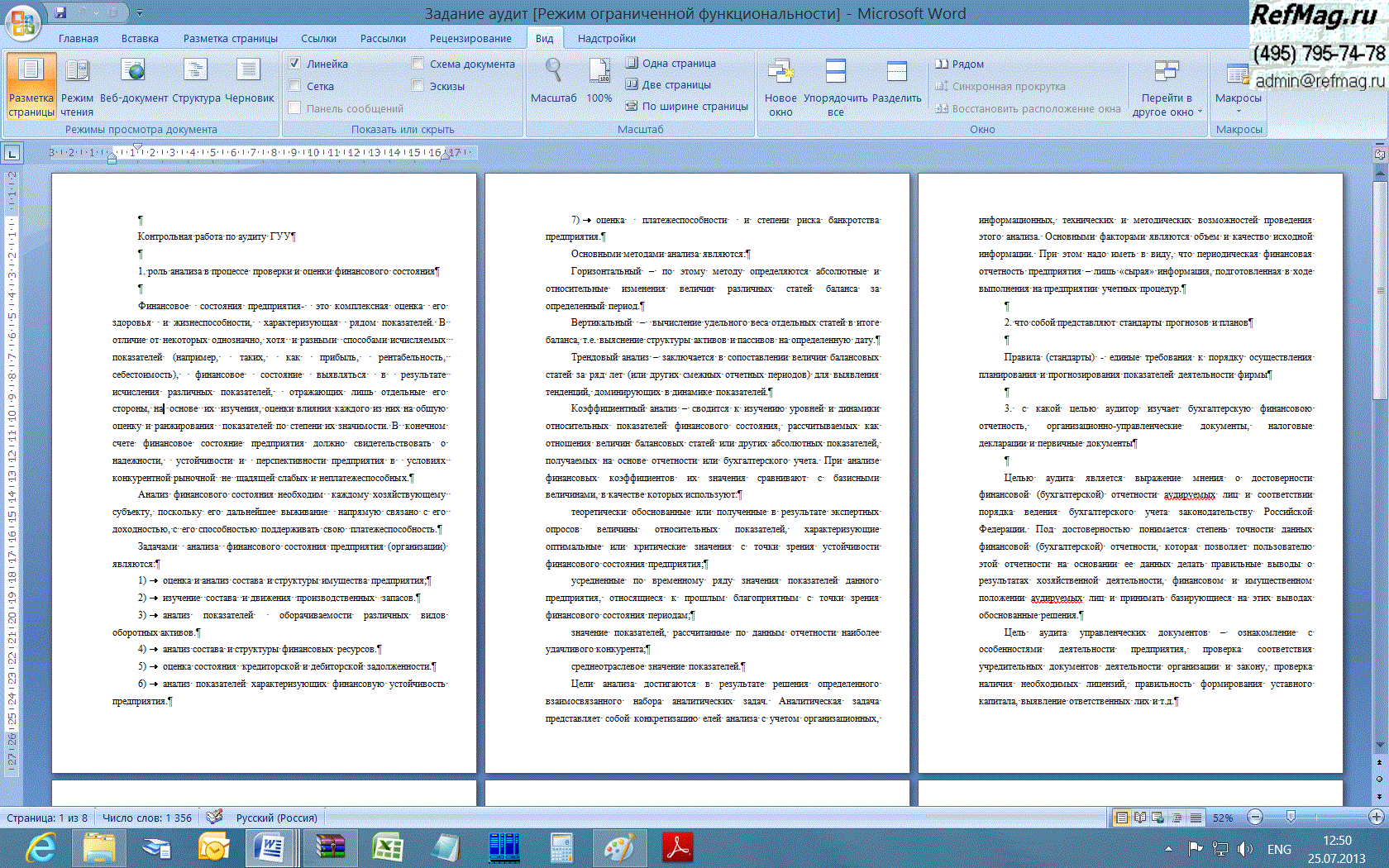
Task: Open the Zoom (Масштаб) dialog
Action: tap(553, 83)
